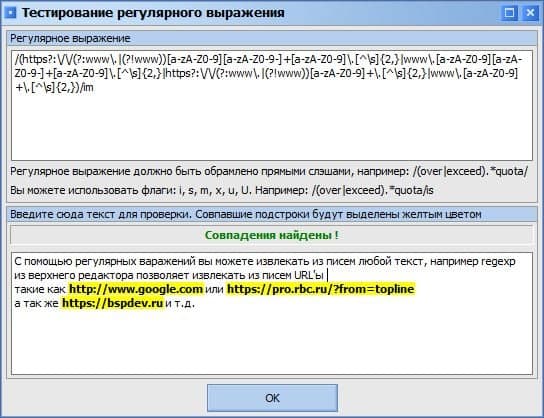Click the green 'Совпадения найдены !' status message
Screen dimensions: 544x418
[x=272, y=235]
